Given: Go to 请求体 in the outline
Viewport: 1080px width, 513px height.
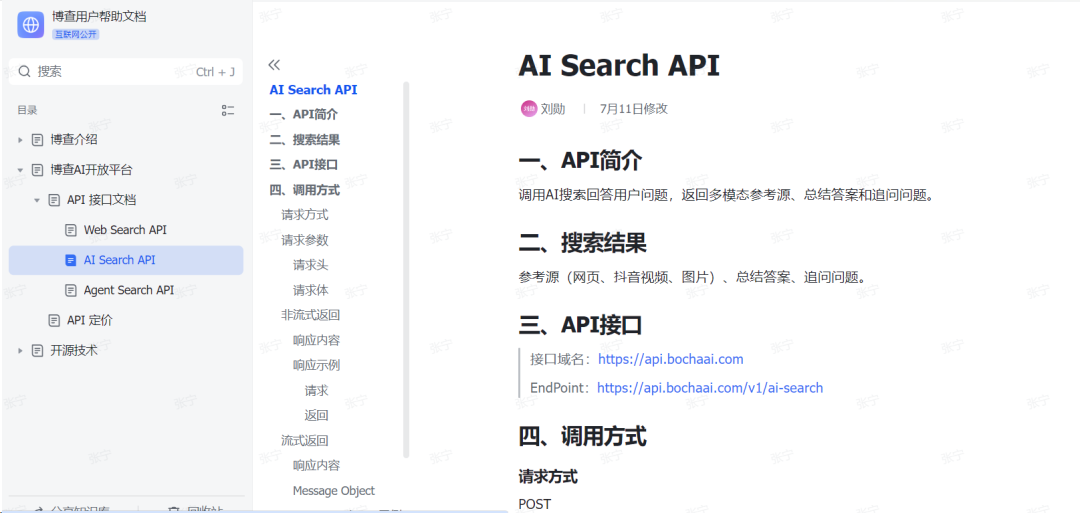Looking at the screenshot, I should coord(311,291).
